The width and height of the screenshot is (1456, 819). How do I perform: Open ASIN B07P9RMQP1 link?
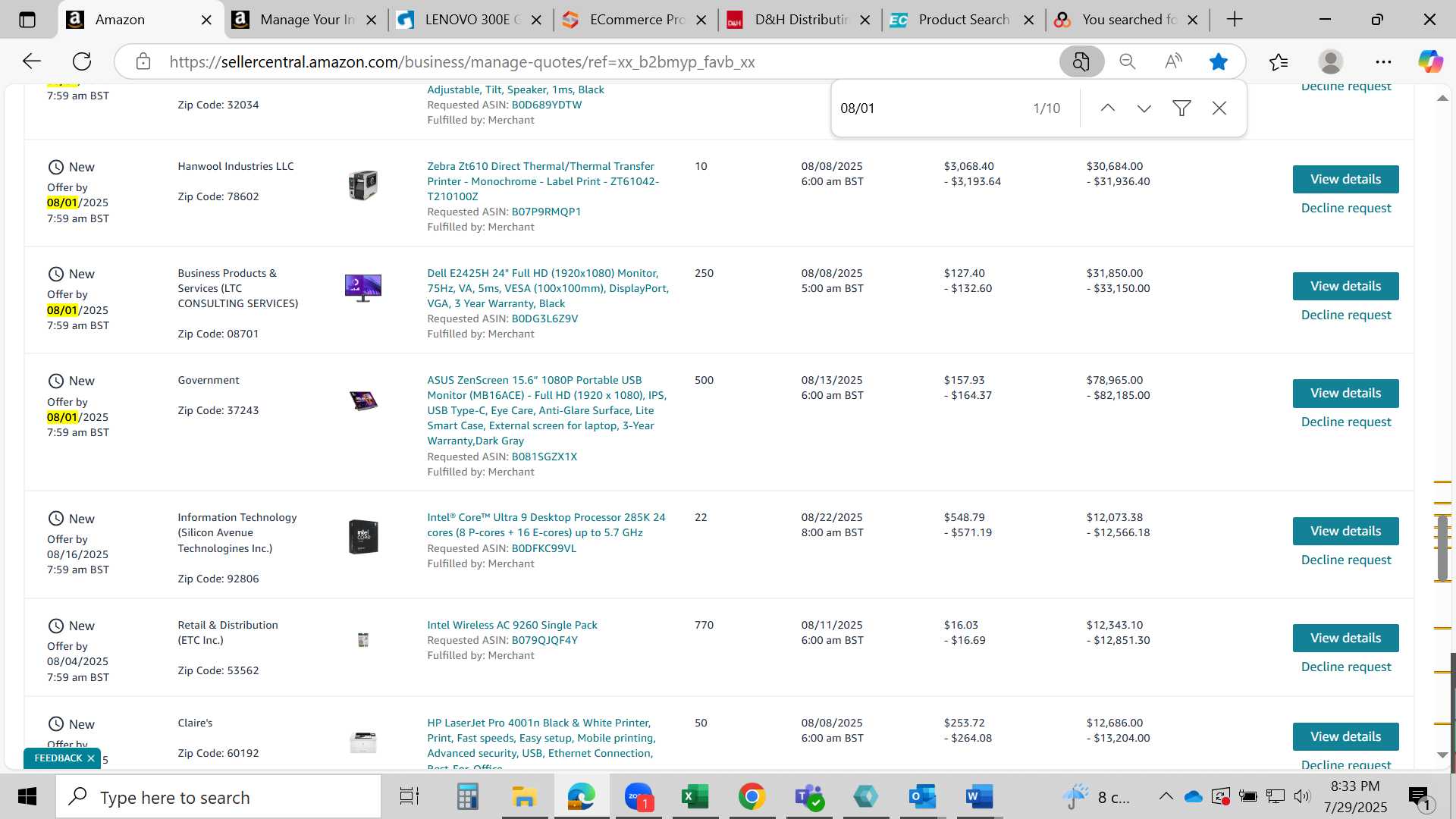pyautogui.click(x=546, y=212)
